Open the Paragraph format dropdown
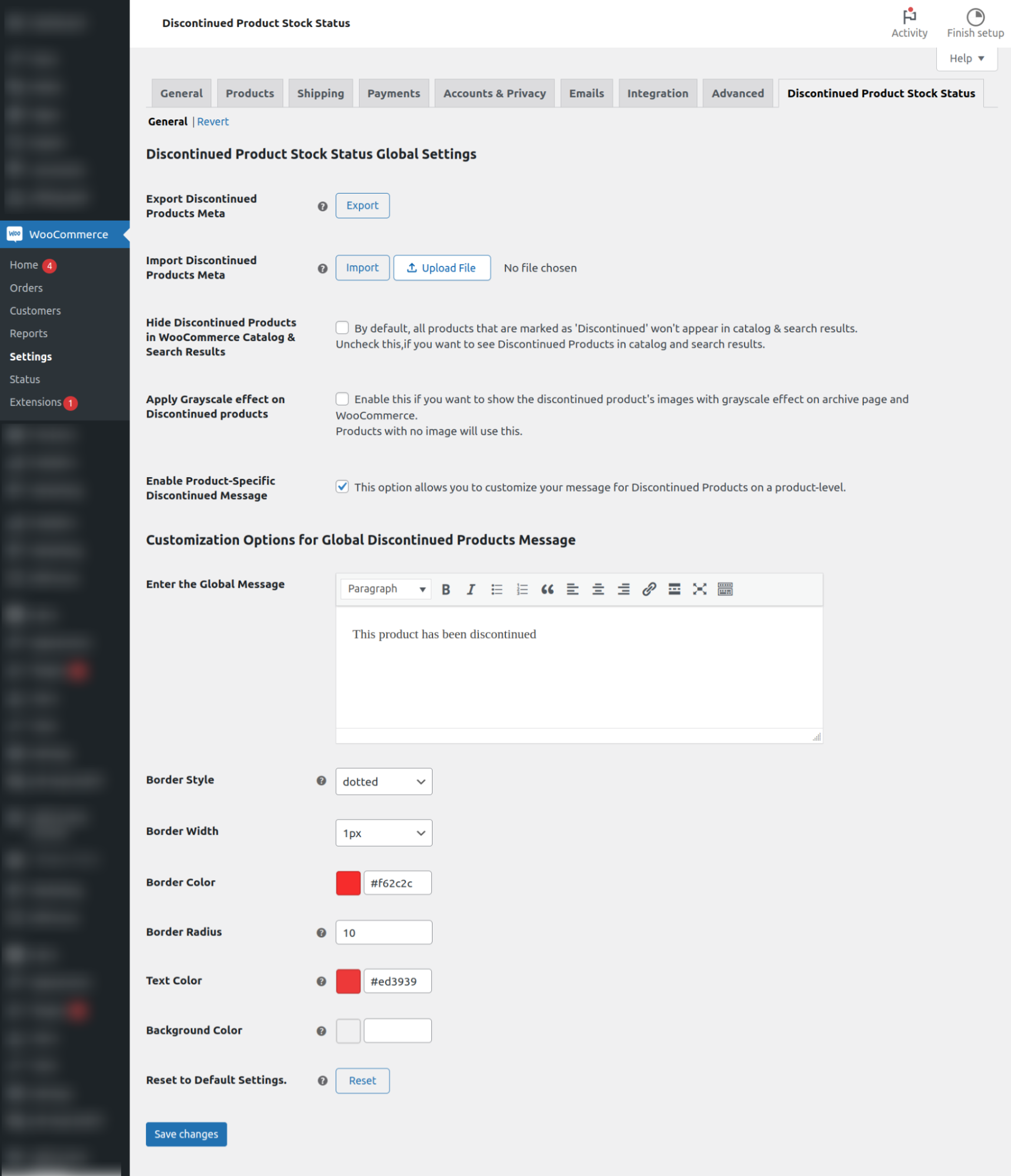The width and height of the screenshot is (1011, 1176). [386, 589]
